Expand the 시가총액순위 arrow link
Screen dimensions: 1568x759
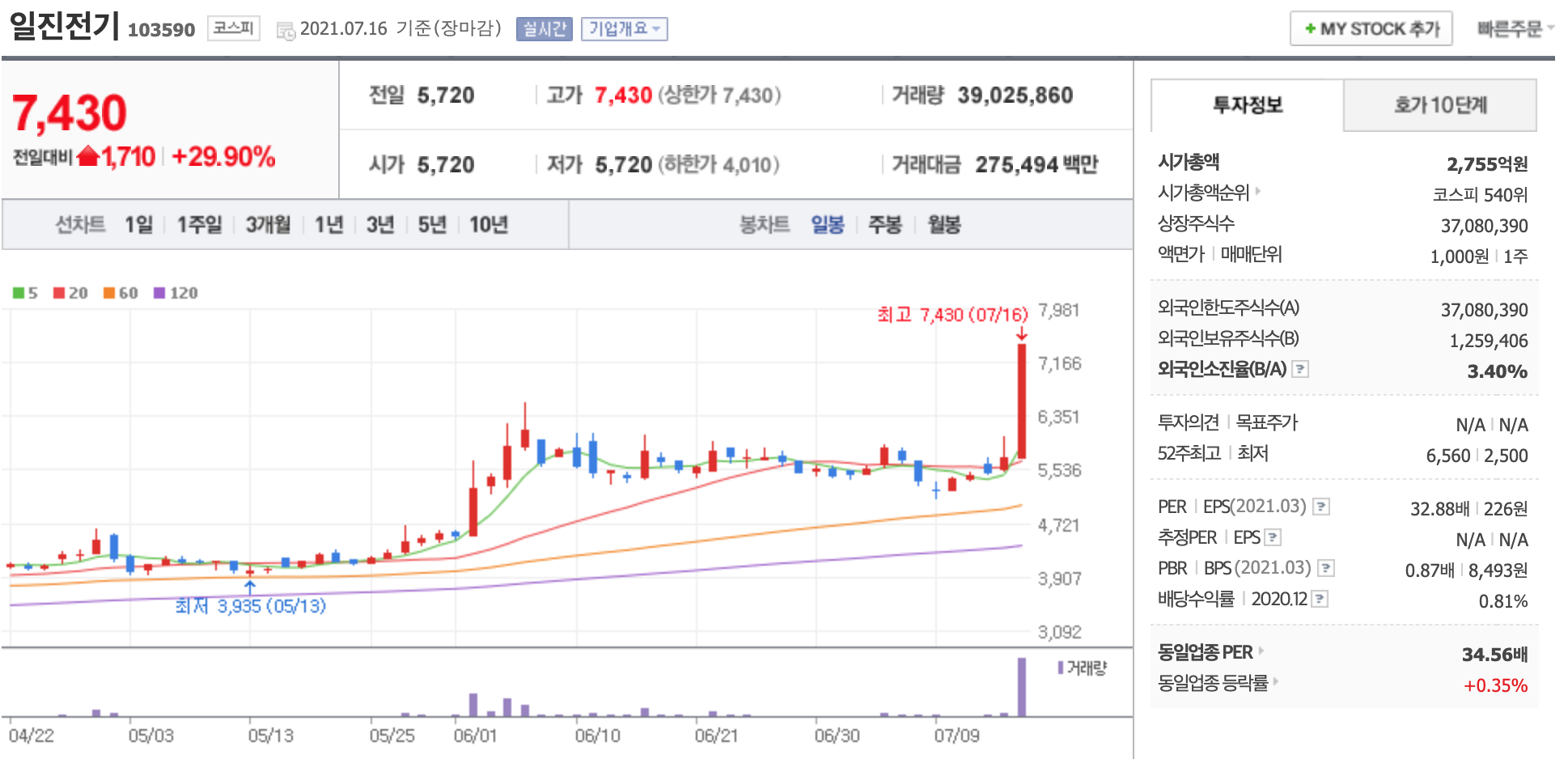point(1258,192)
